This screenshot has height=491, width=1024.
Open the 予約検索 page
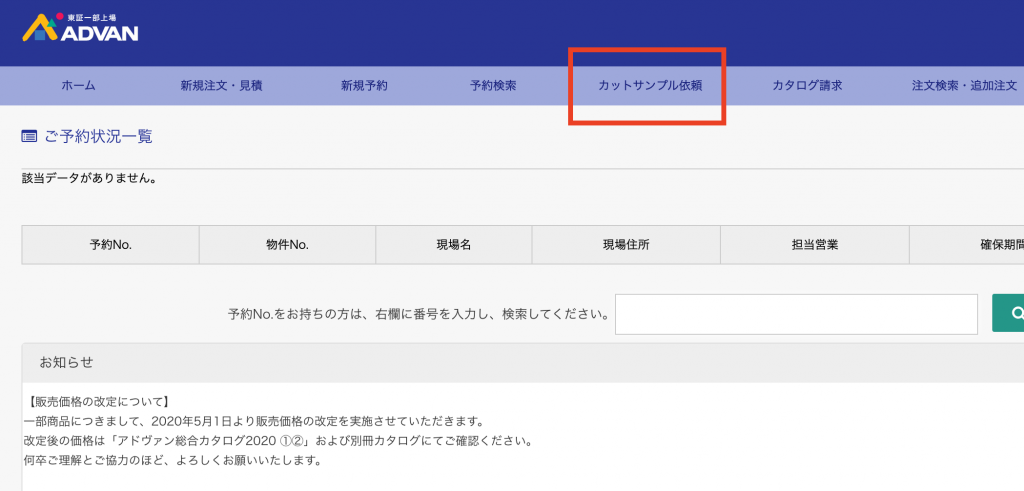point(493,86)
